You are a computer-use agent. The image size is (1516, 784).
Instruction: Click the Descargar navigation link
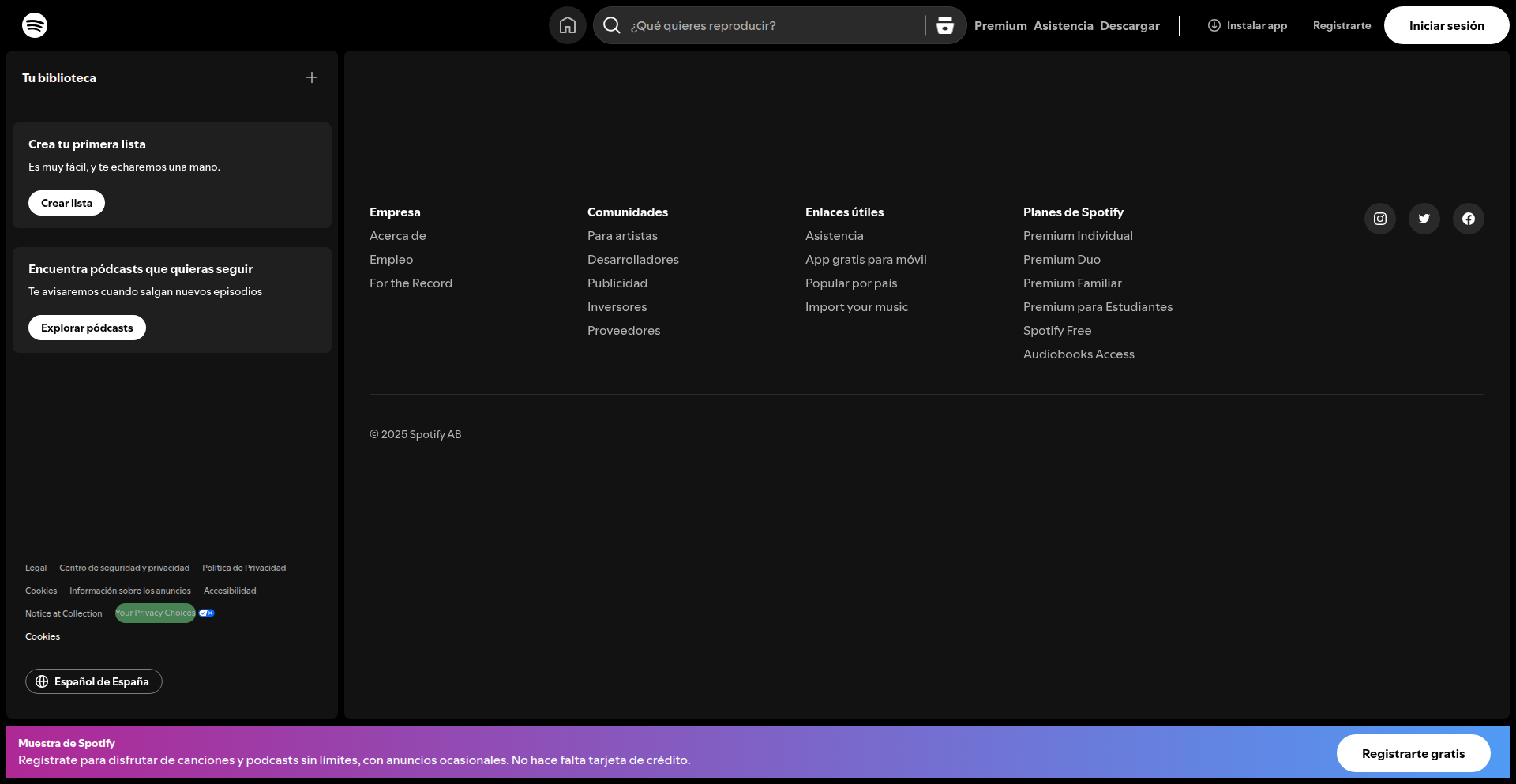[1129, 26]
